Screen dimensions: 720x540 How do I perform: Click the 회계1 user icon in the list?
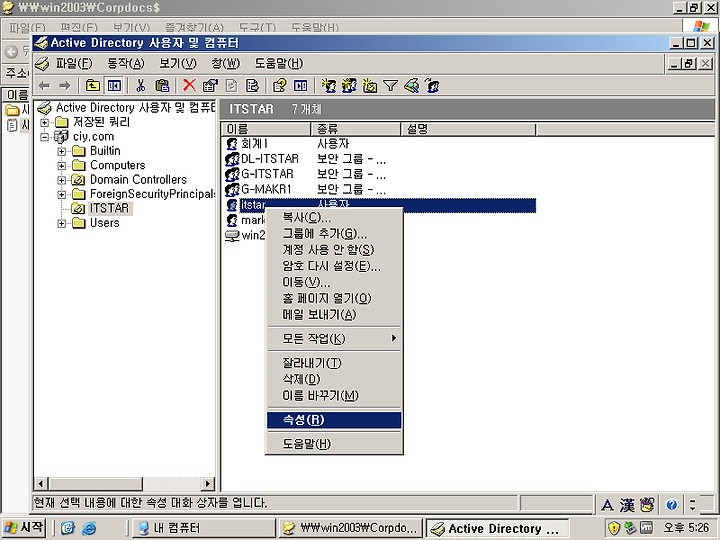tap(232, 144)
